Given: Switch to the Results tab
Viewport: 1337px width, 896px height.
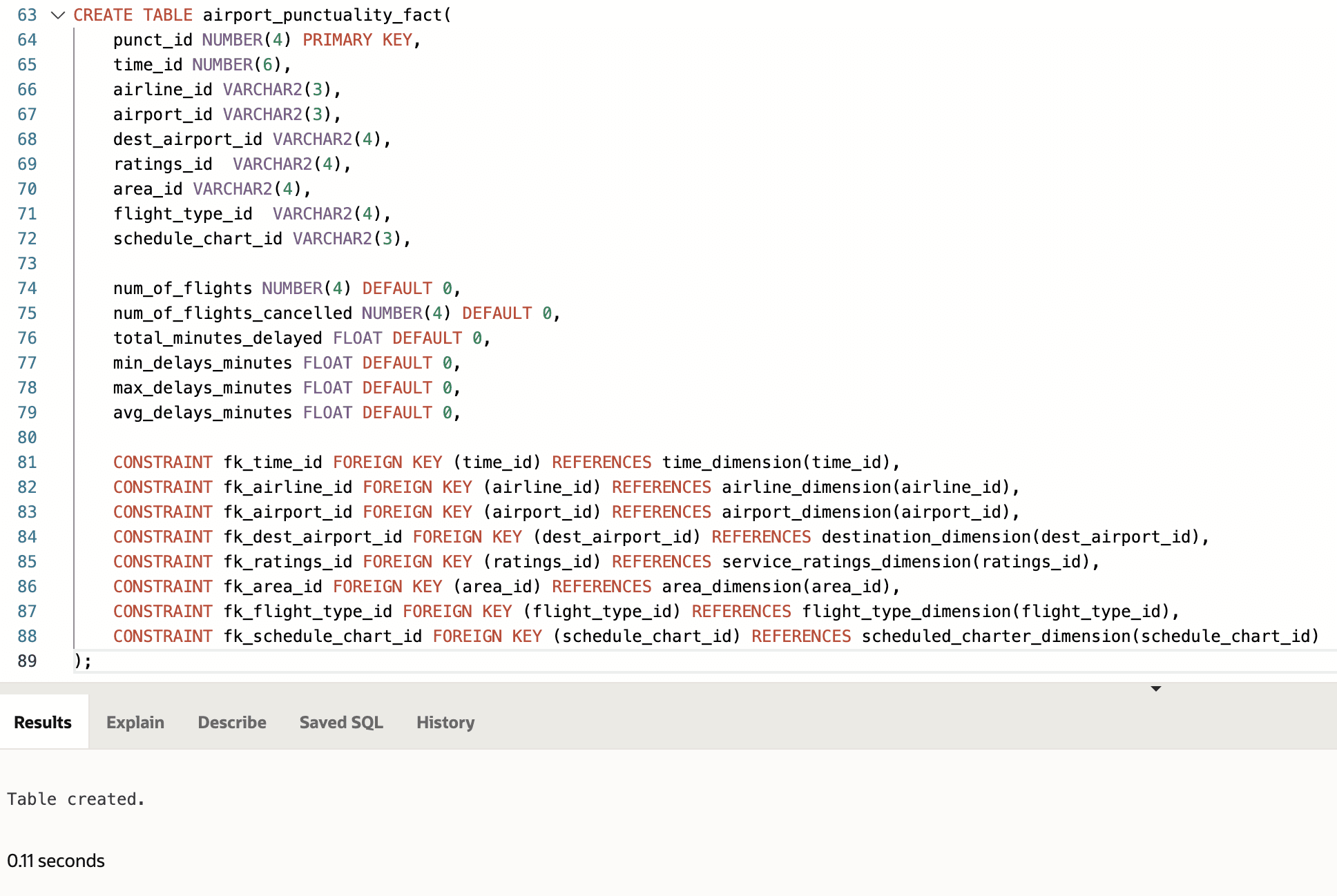Looking at the screenshot, I should [43, 722].
